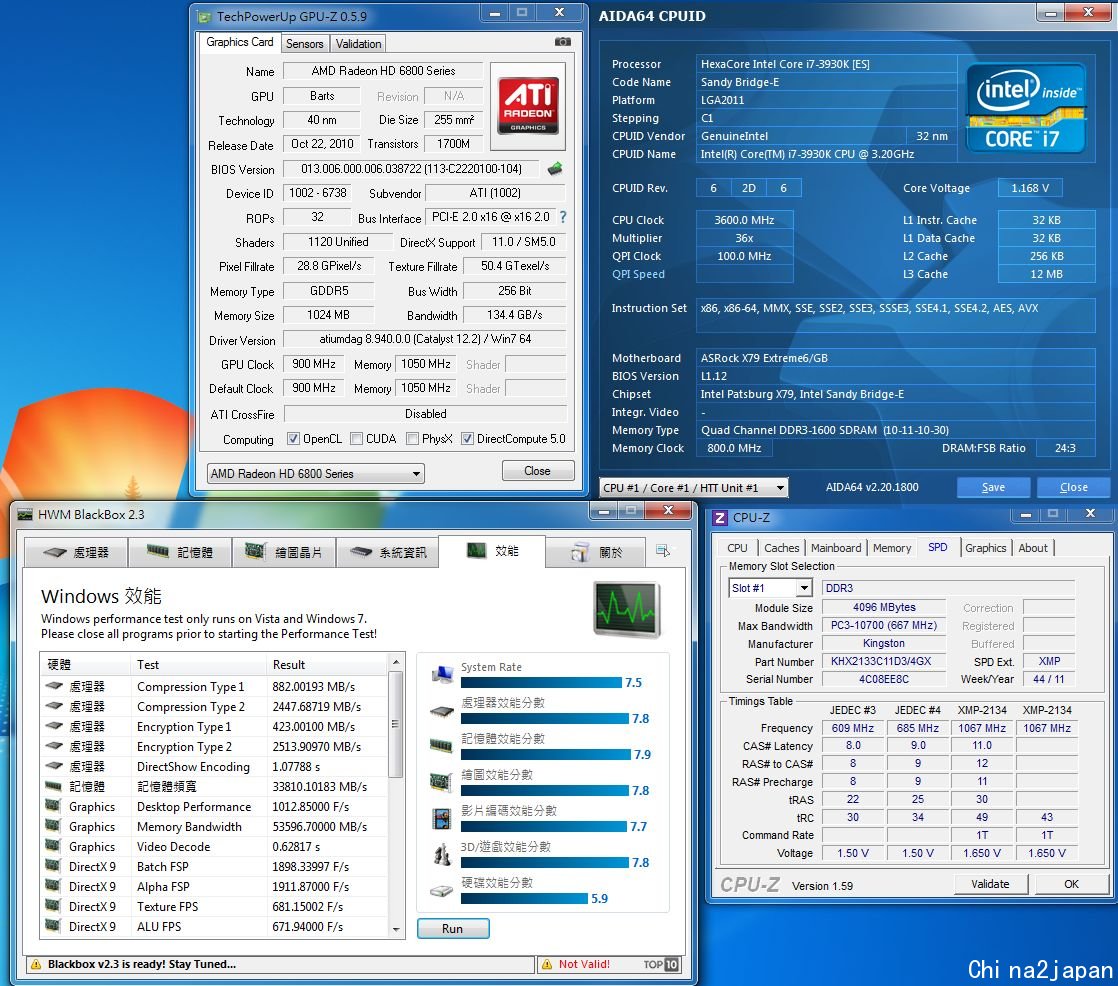This screenshot has height=986, width=1118.
Task: Click the GPU-Z title bar icon
Action: 205,16
